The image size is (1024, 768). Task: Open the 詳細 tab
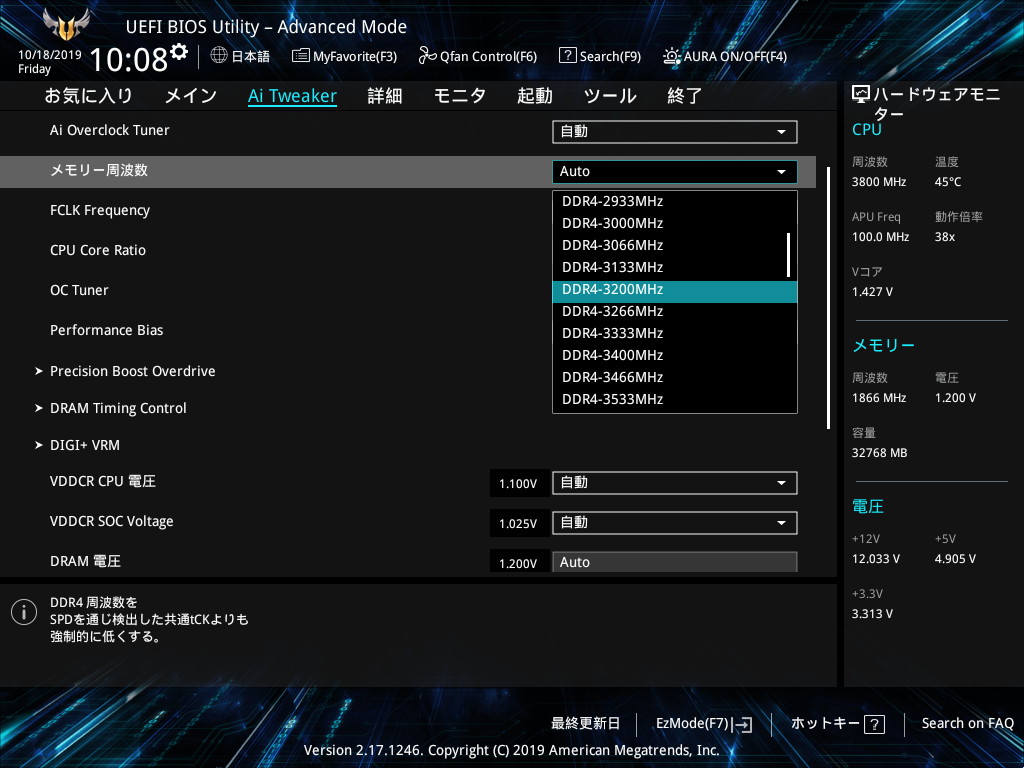[385, 96]
